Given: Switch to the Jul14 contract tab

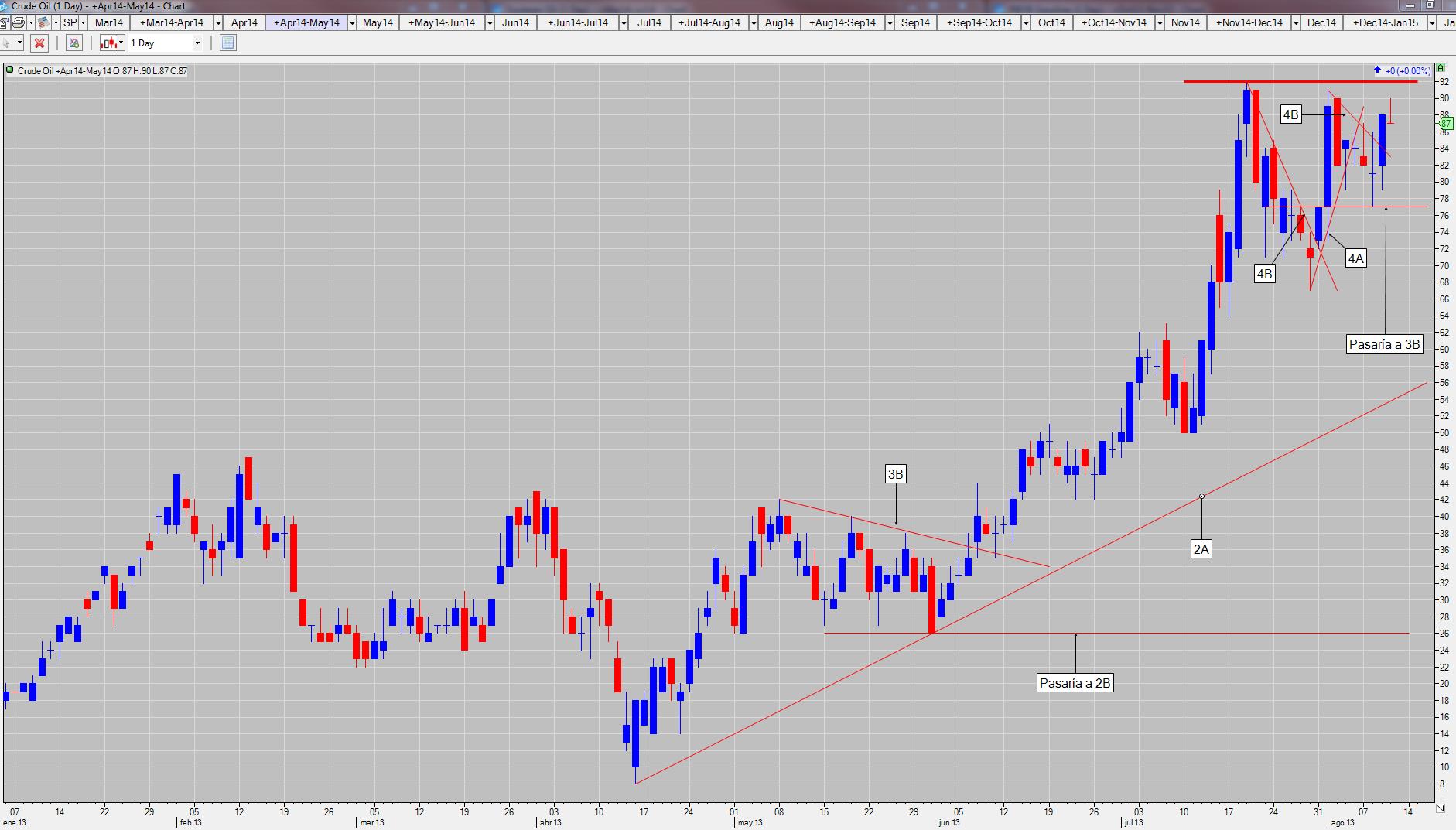Looking at the screenshot, I should [x=650, y=22].
